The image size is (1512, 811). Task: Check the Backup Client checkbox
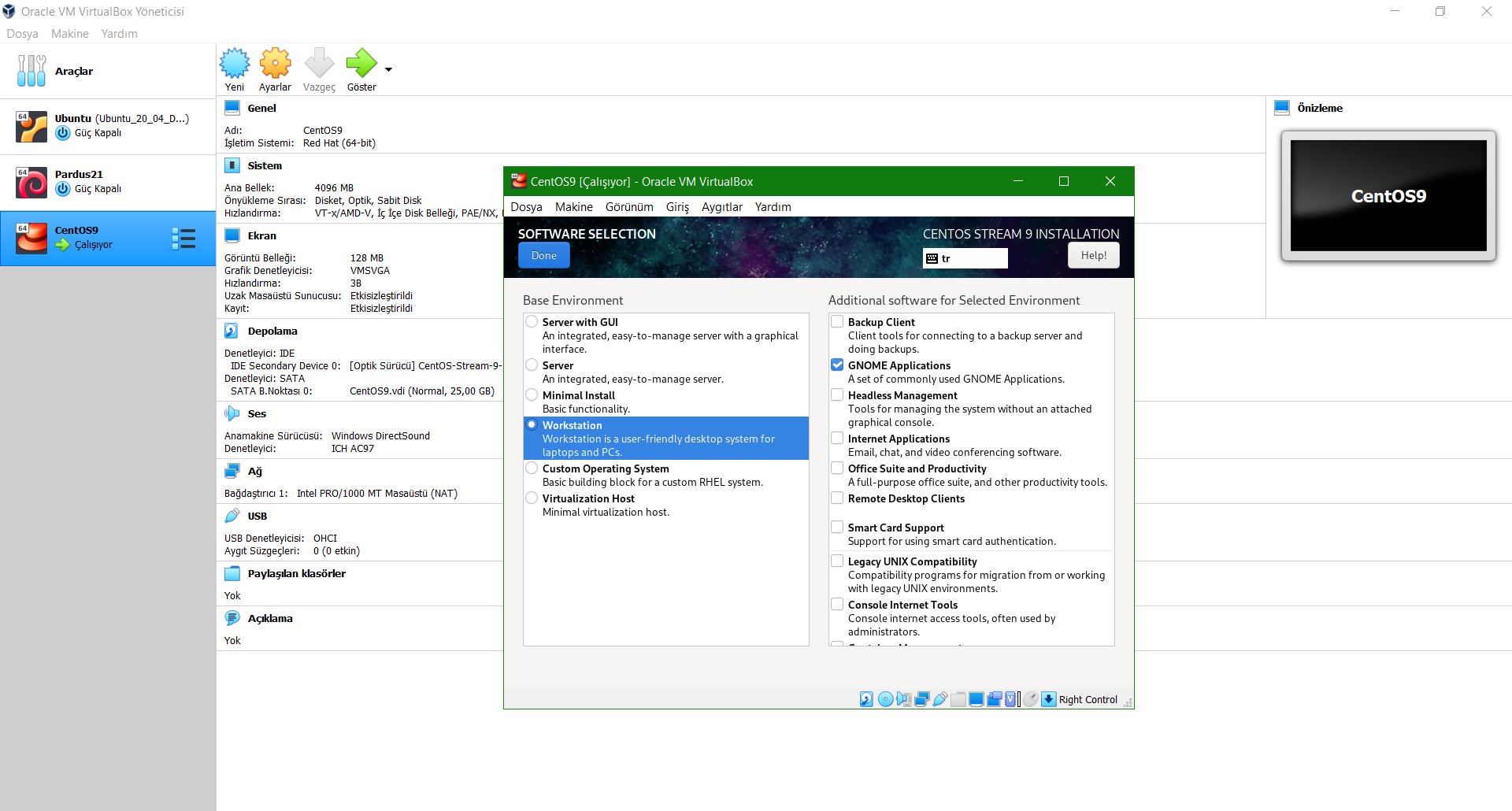pos(837,321)
